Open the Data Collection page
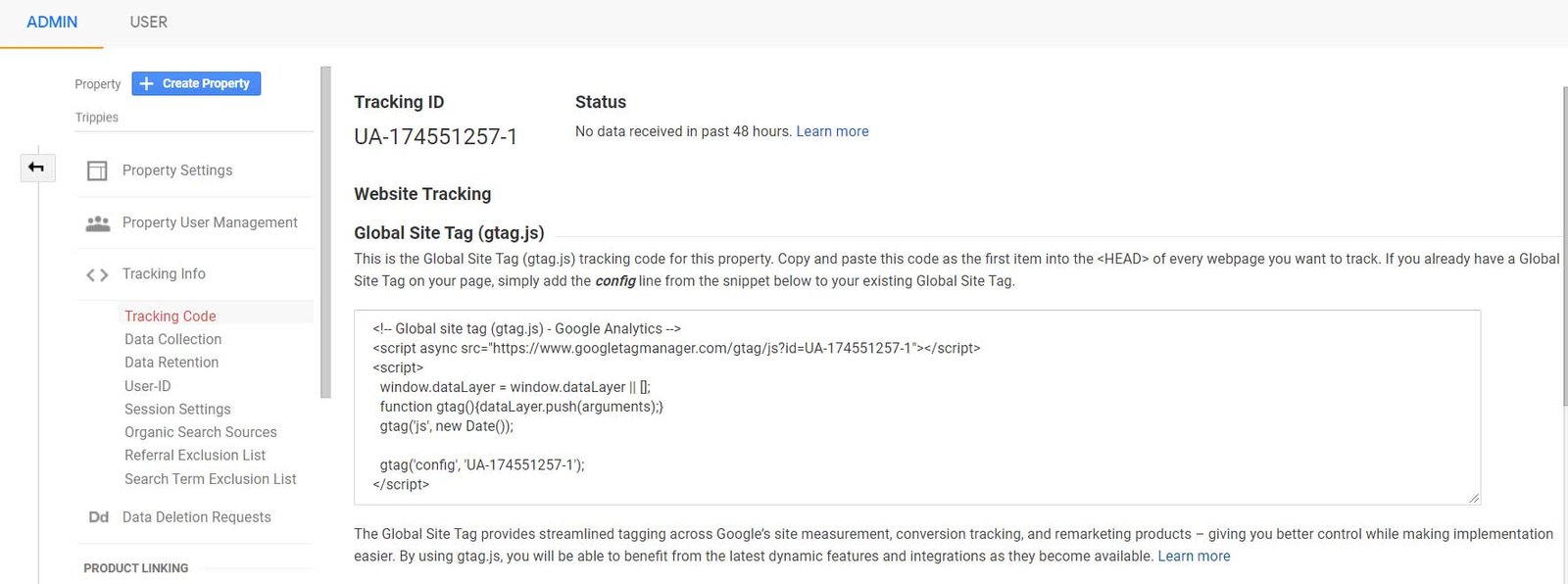 172,339
